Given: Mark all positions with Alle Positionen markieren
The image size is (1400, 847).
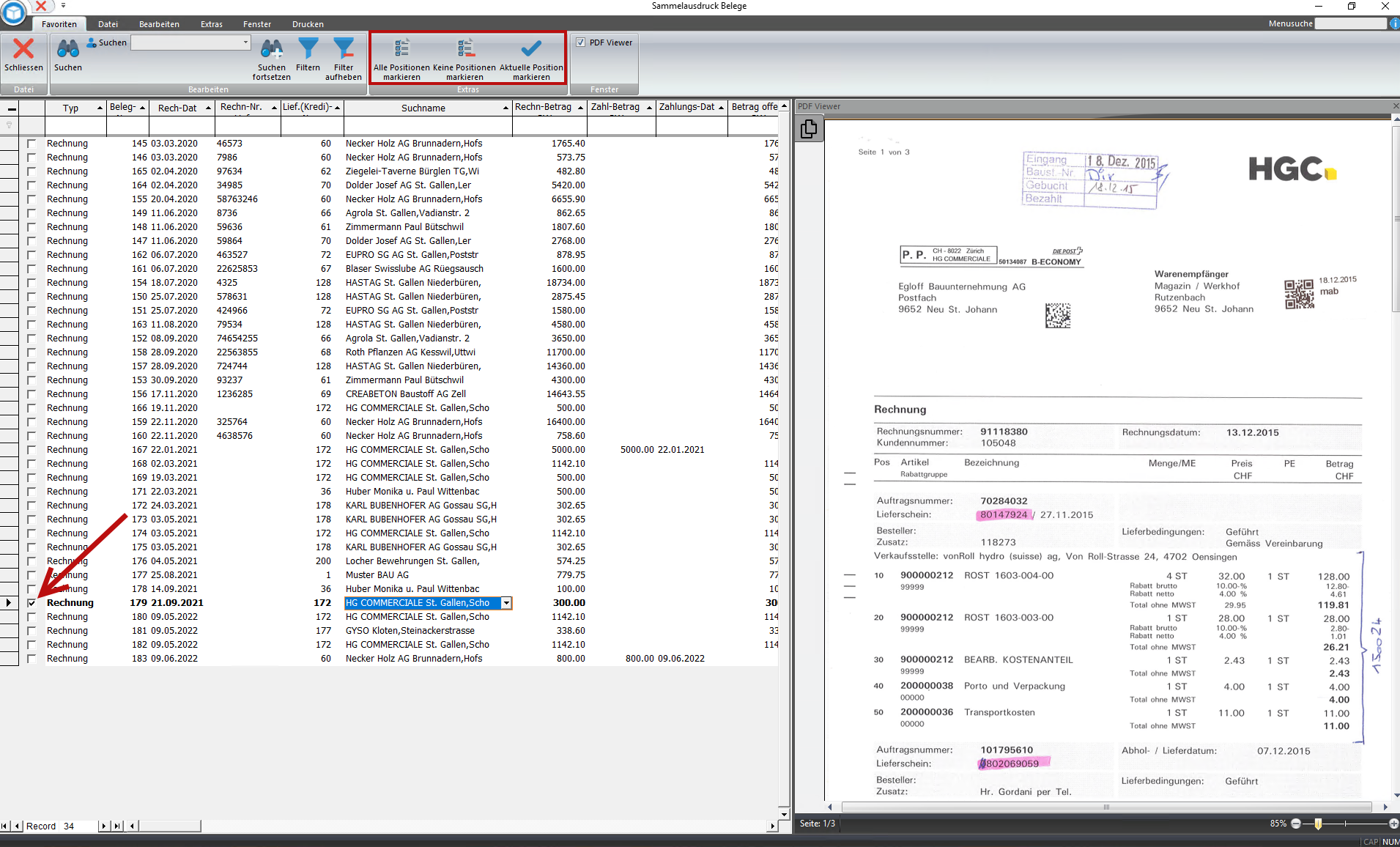Looking at the screenshot, I should tap(401, 49).
